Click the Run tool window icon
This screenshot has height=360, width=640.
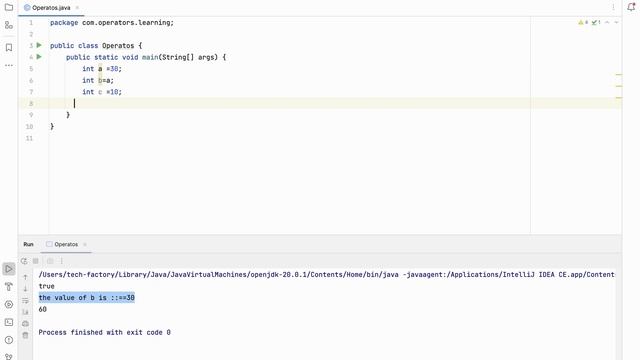tap(9, 269)
